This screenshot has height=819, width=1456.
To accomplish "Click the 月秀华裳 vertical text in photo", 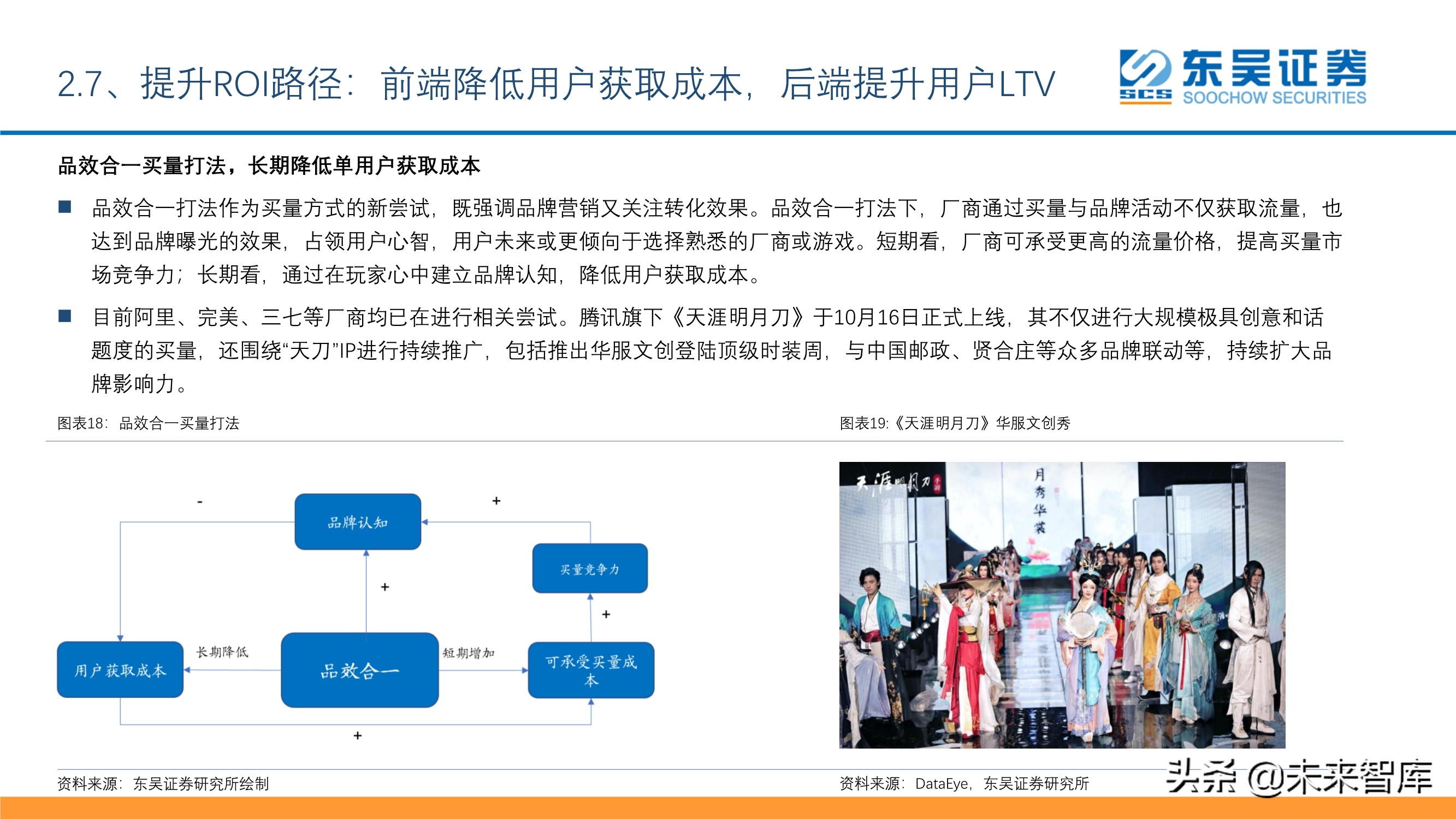I will click(x=1039, y=500).
